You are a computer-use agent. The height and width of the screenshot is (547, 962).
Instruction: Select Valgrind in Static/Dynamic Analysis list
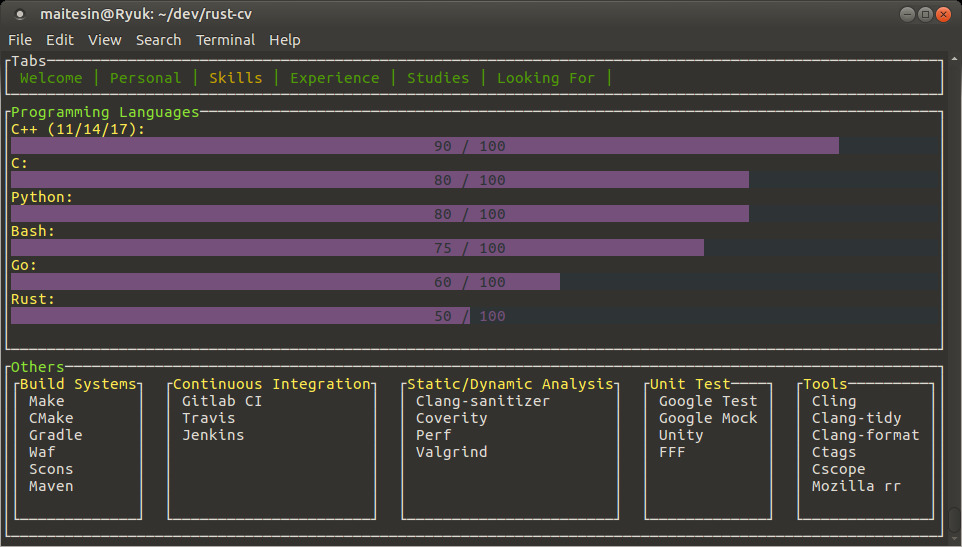click(x=451, y=452)
